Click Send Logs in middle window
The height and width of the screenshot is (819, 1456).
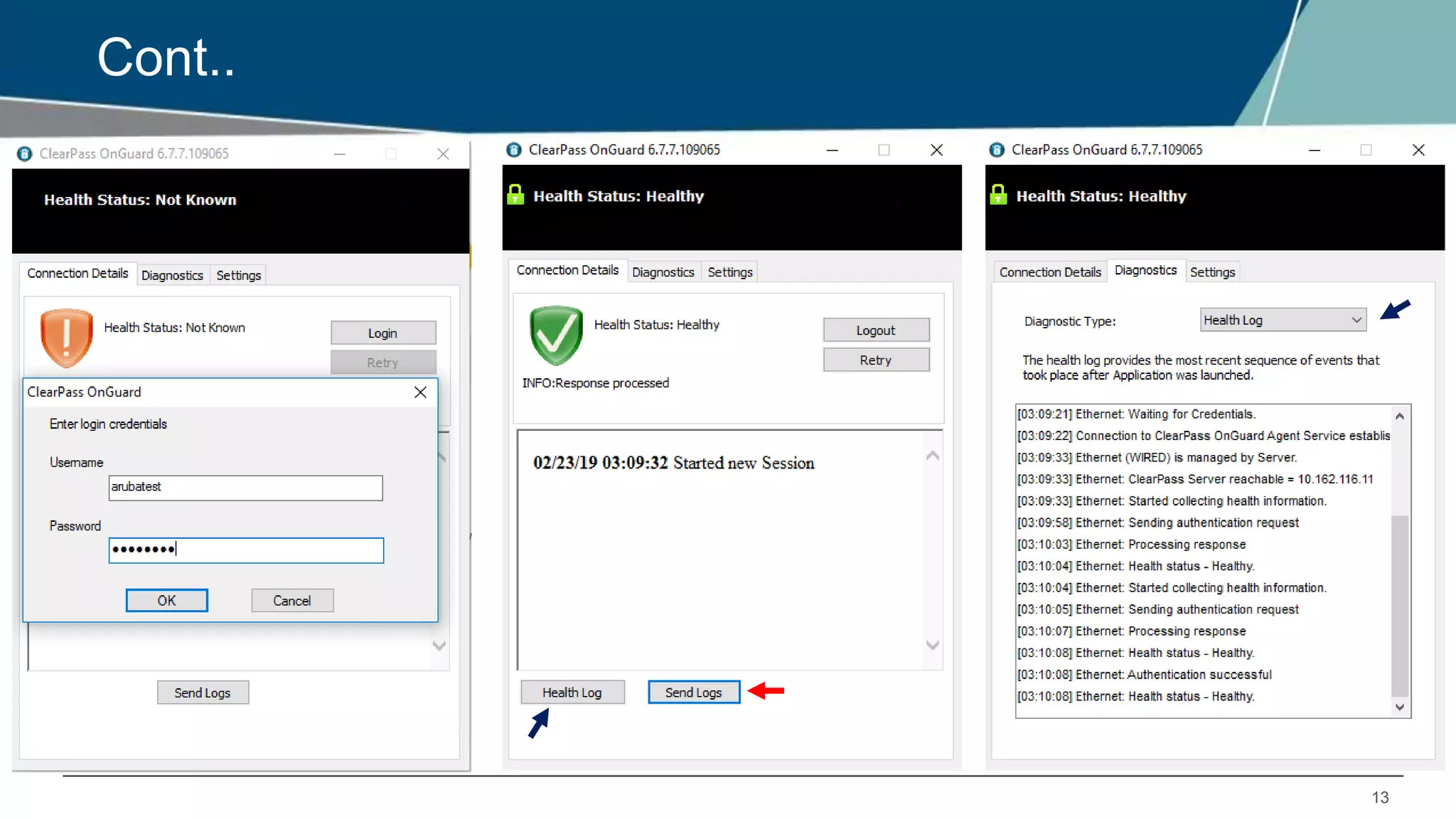[694, 692]
